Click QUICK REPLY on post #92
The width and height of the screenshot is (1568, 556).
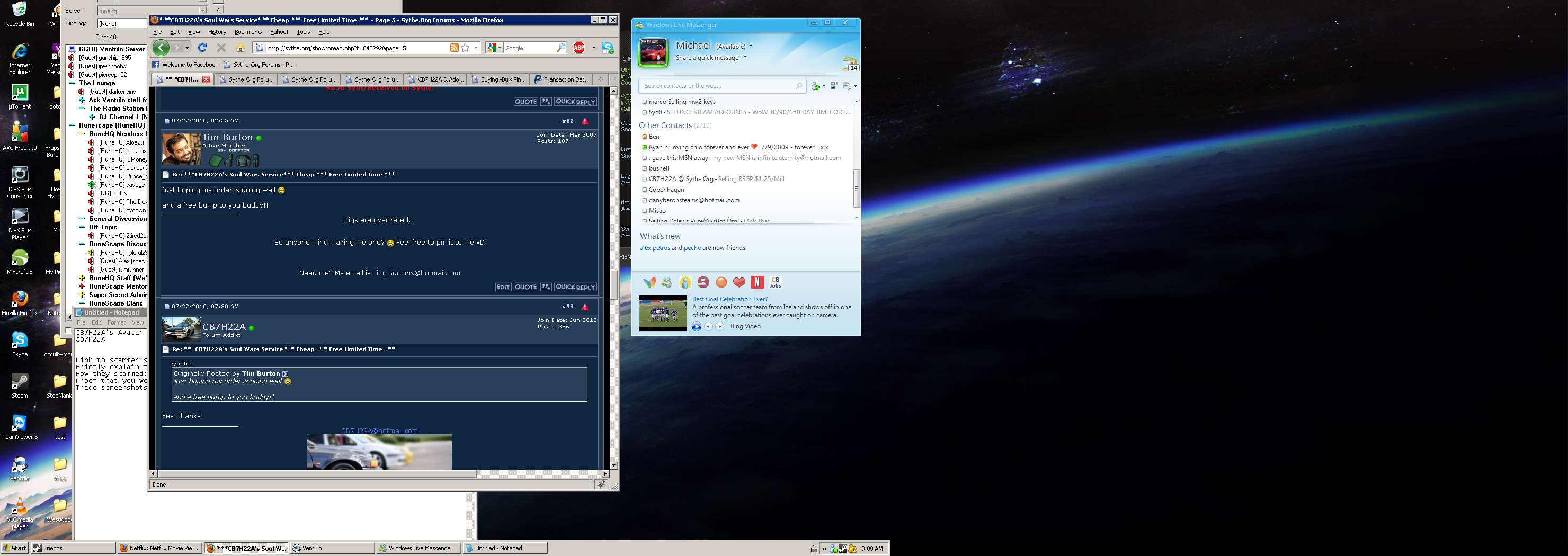tap(575, 287)
